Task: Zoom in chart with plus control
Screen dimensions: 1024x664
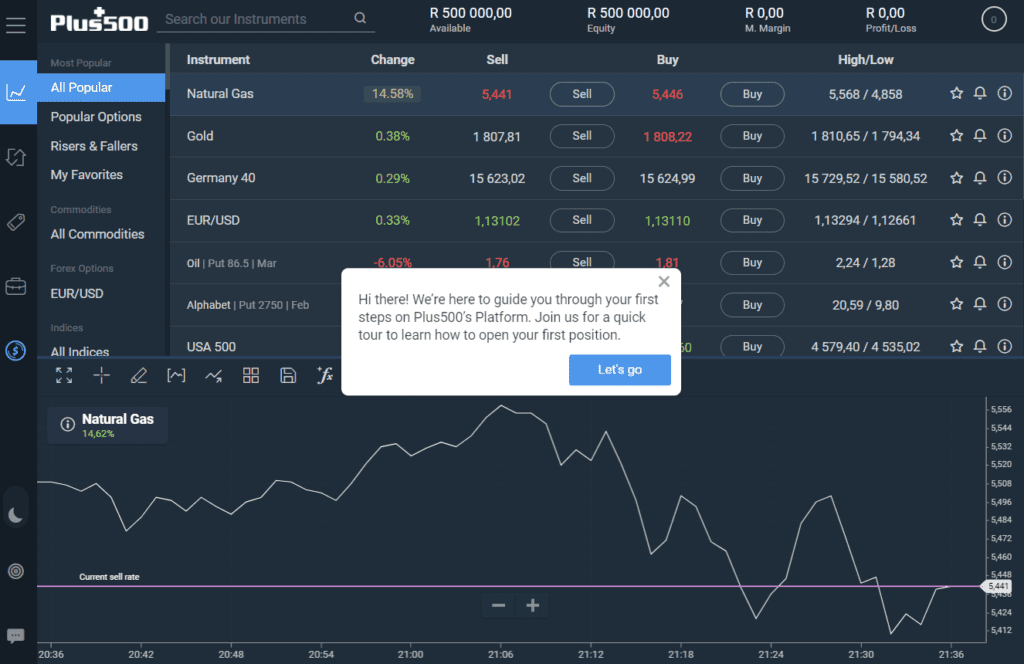Action: (x=532, y=606)
